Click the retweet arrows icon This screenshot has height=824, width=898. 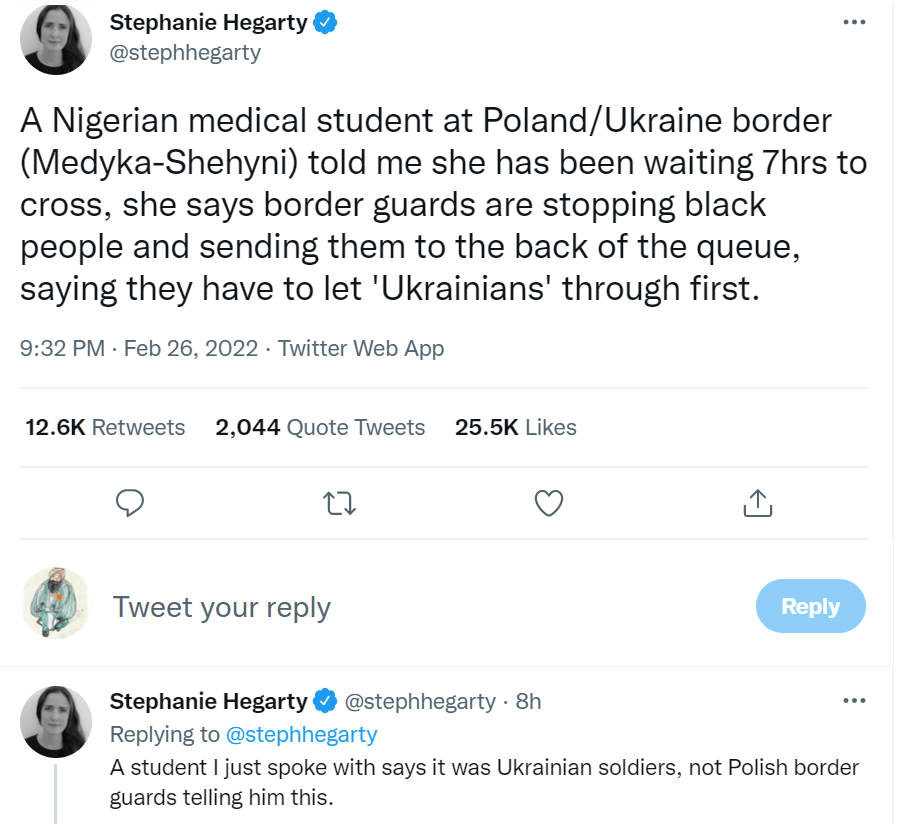(x=340, y=503)
